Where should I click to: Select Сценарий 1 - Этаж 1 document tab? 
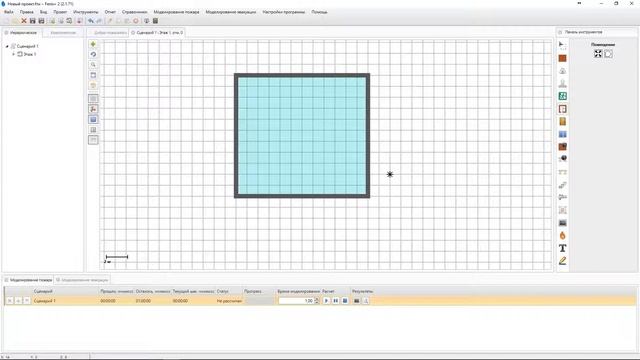point(157,32)
